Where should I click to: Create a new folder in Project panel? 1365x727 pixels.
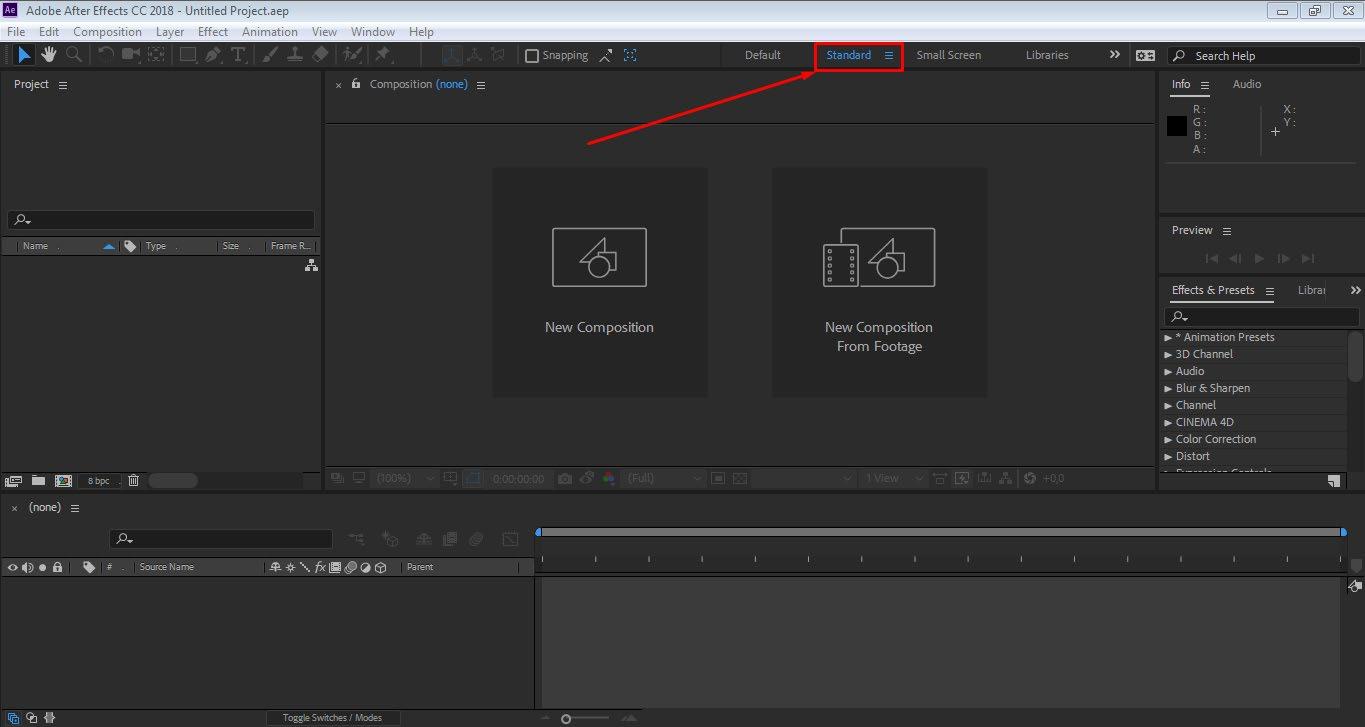pos(38,481)
